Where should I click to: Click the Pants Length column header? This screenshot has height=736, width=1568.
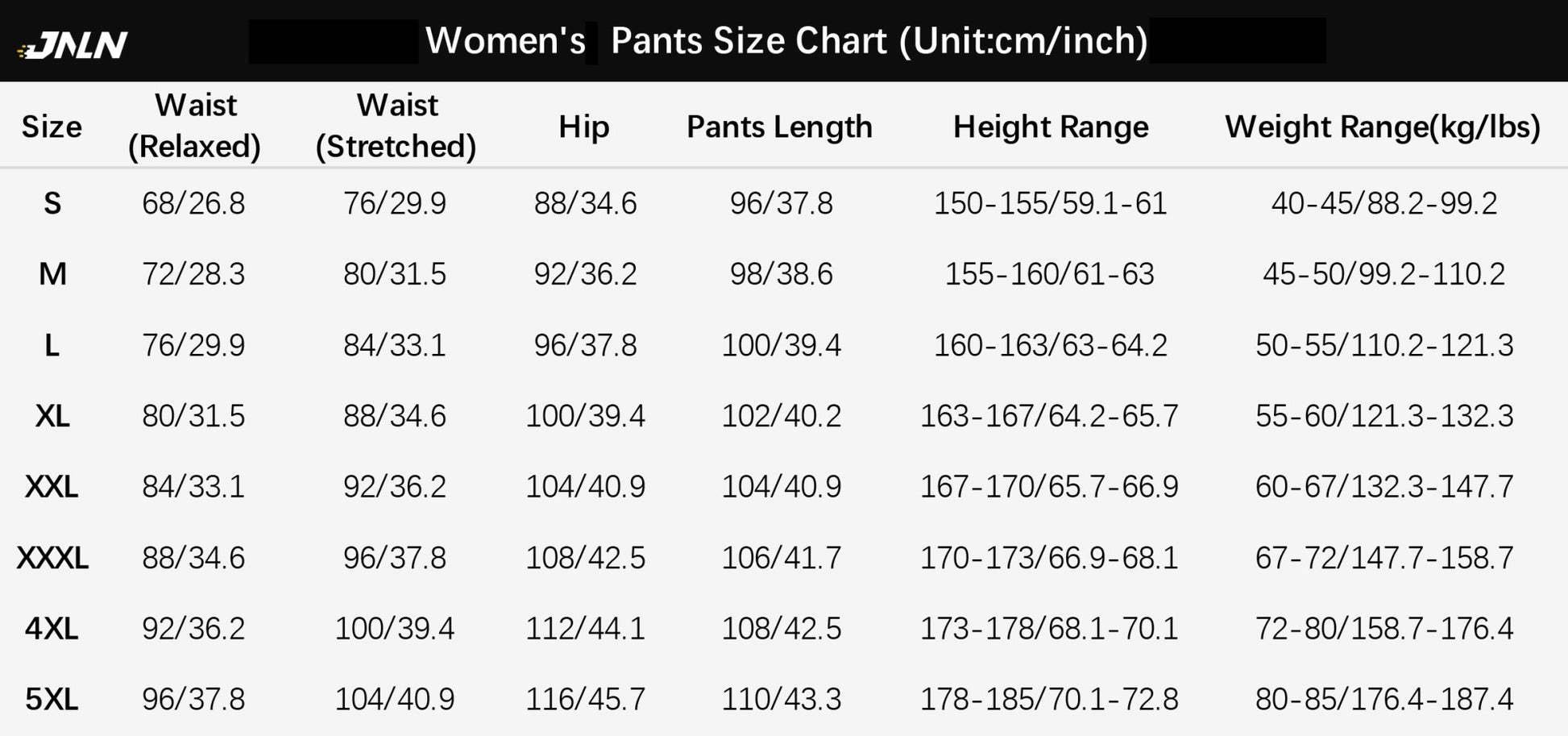click(x=779, y=127)
